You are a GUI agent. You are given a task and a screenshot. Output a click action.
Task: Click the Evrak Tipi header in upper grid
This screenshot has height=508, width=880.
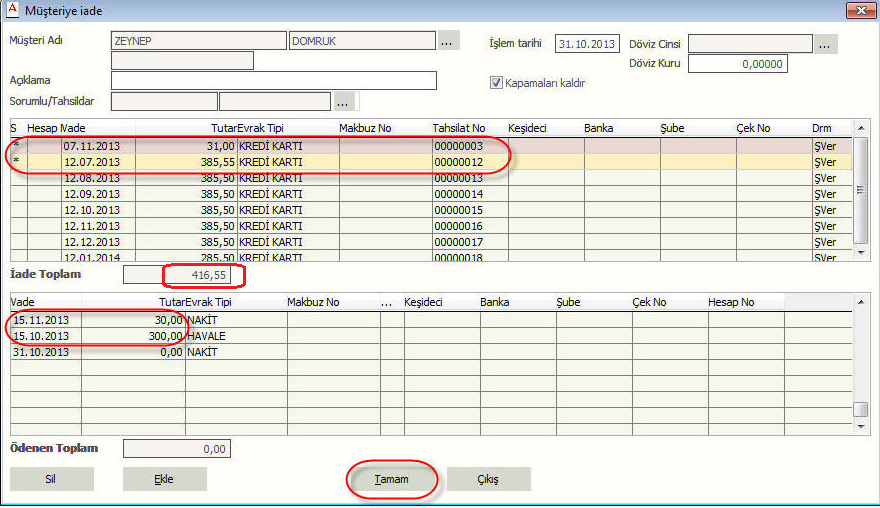[262, 128]
